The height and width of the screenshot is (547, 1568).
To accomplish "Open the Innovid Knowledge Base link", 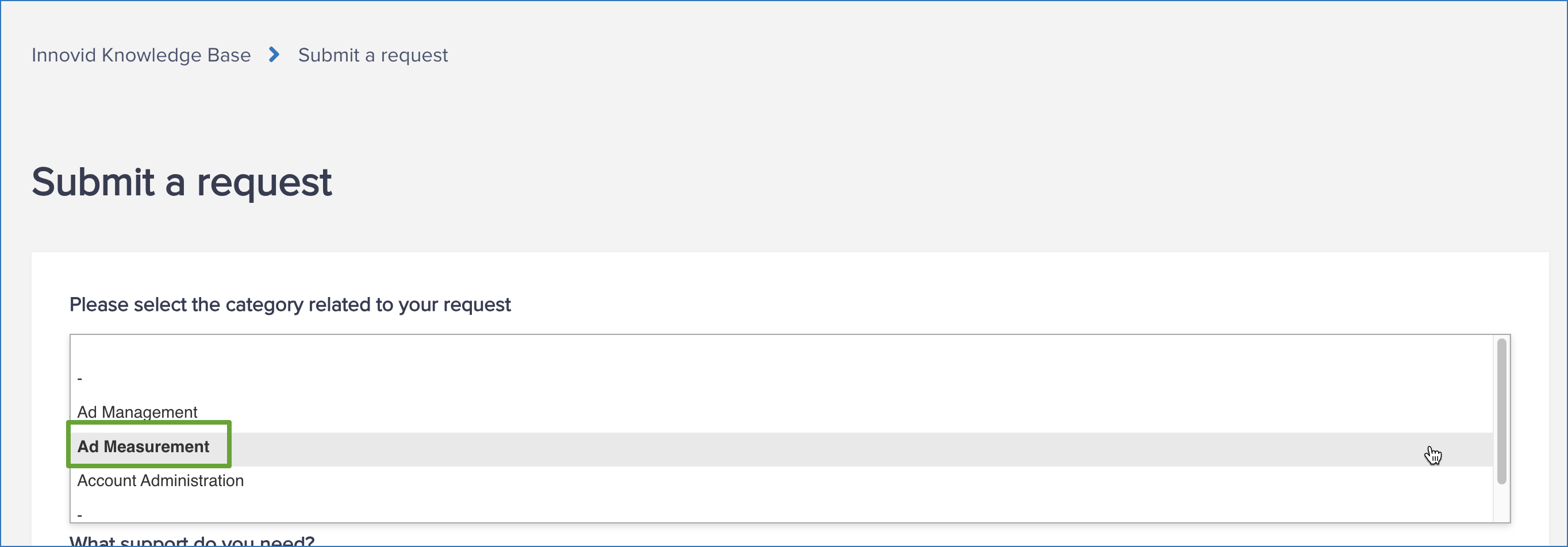I will [x=141, y=55].
